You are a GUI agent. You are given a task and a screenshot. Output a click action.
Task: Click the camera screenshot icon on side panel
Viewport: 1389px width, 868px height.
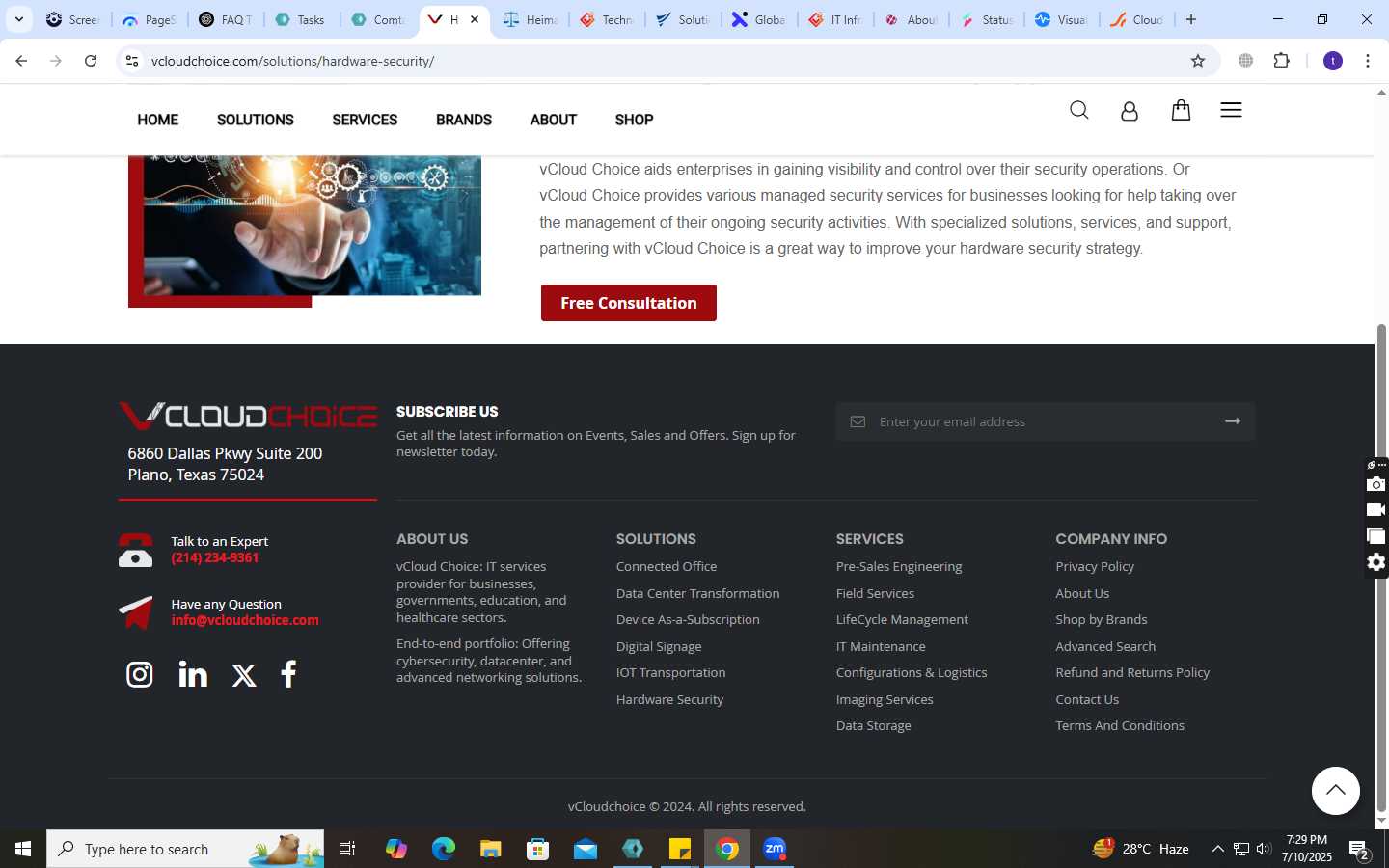[x=1376, y=484]
